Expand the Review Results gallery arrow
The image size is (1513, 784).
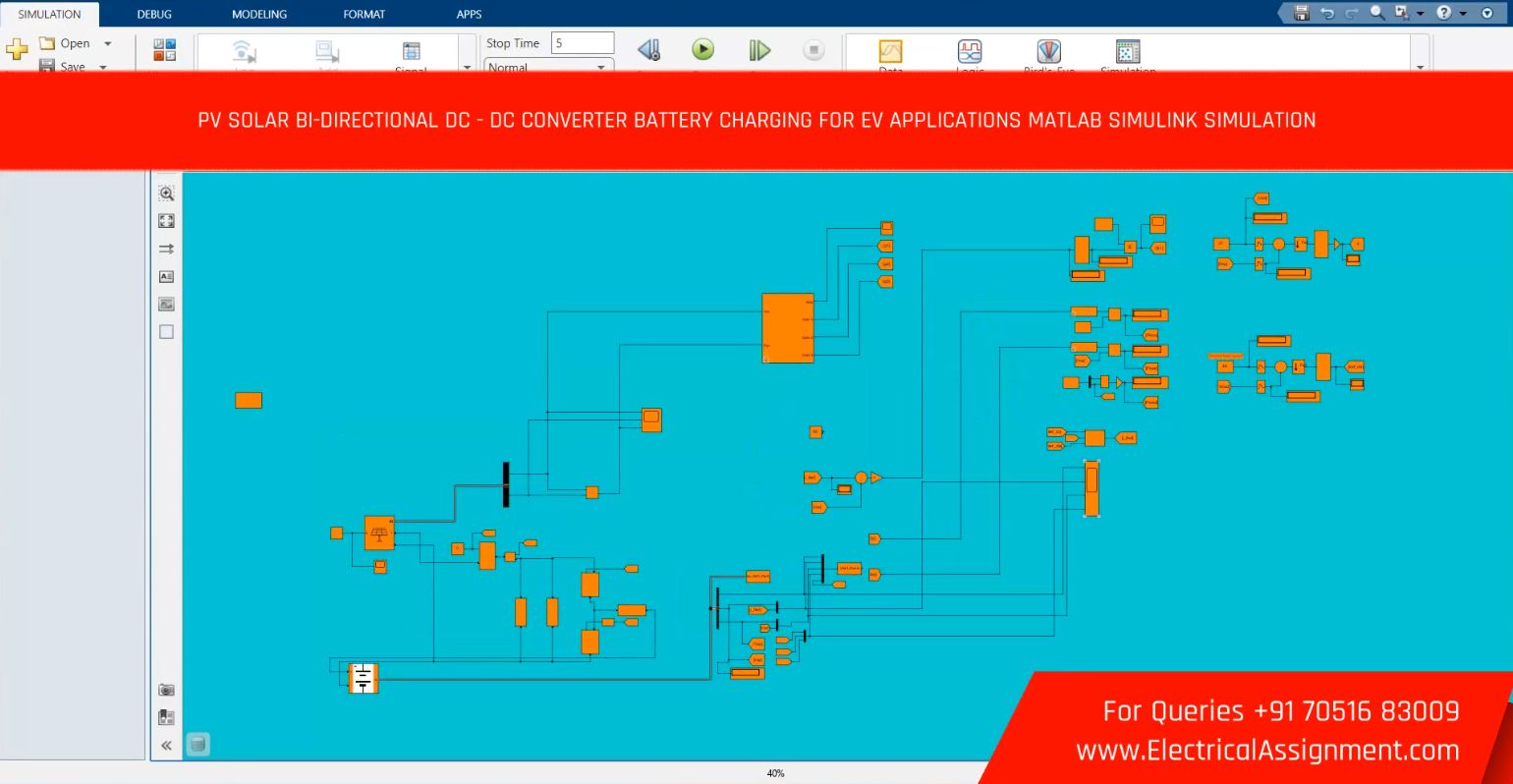(x=1420, y=67)
